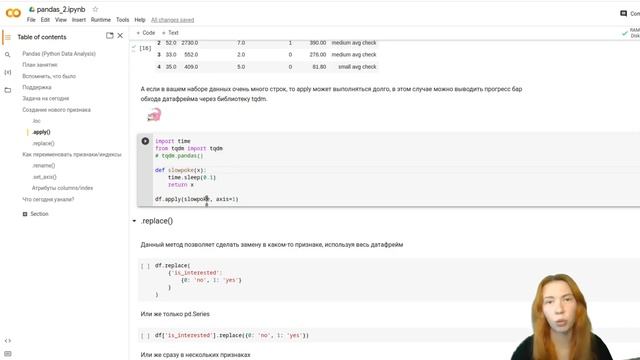The height and width of the screenshot is (360, 640).
Task: Jump to Атрибуты columns/index entry
Action: tap(62, 188)
